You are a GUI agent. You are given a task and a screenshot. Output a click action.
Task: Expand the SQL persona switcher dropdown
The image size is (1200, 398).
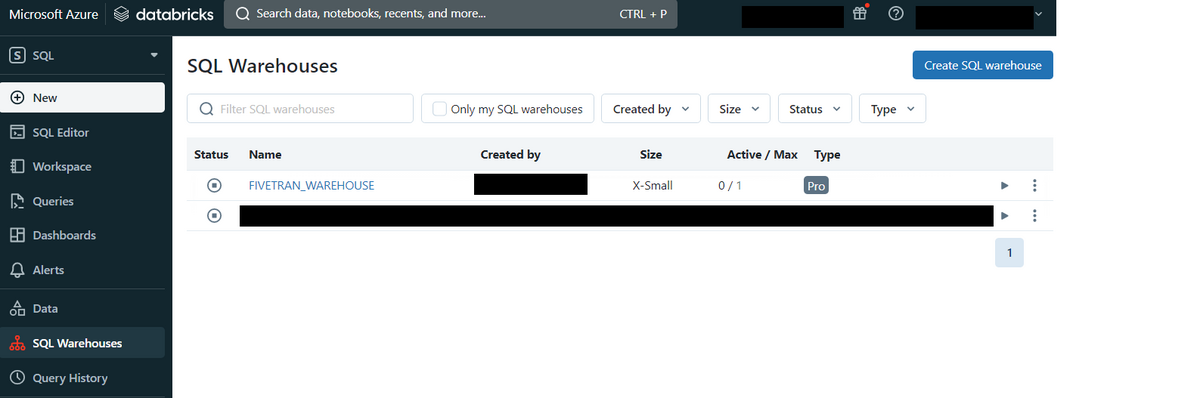tap(154, 55)
